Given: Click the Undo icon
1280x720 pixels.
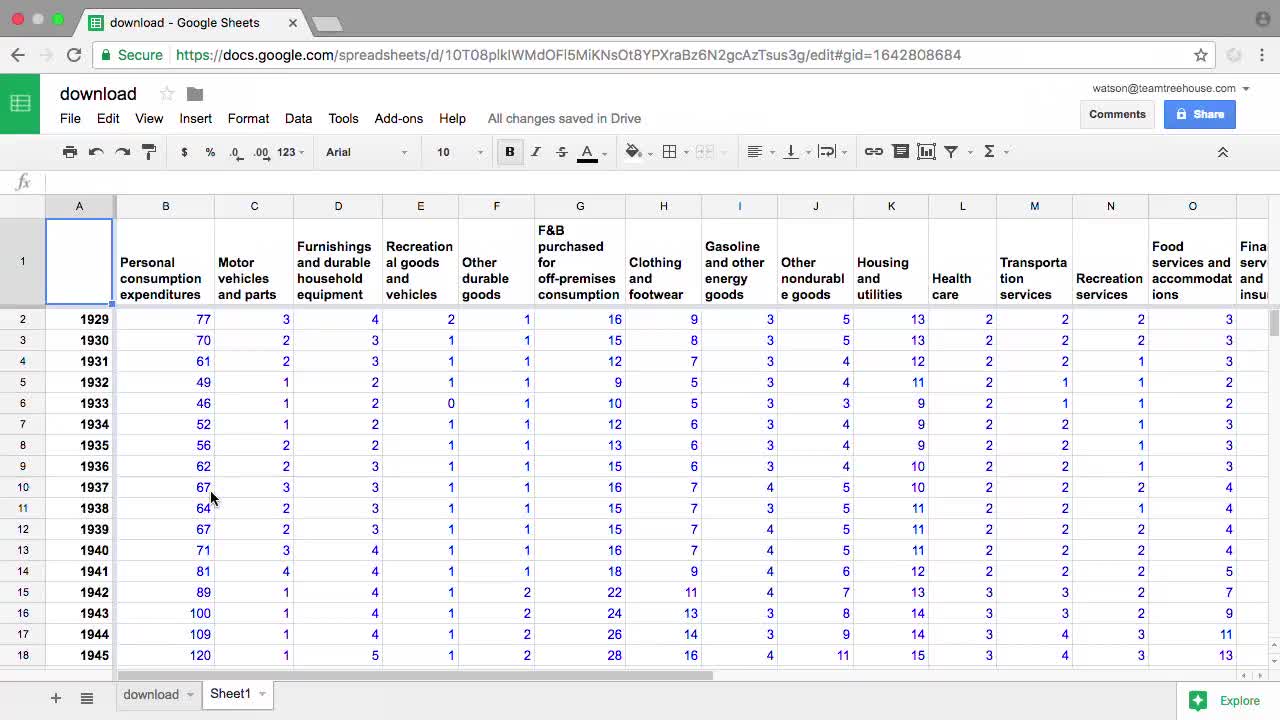Looking at the screenshot, I should (x=93, y=151).
